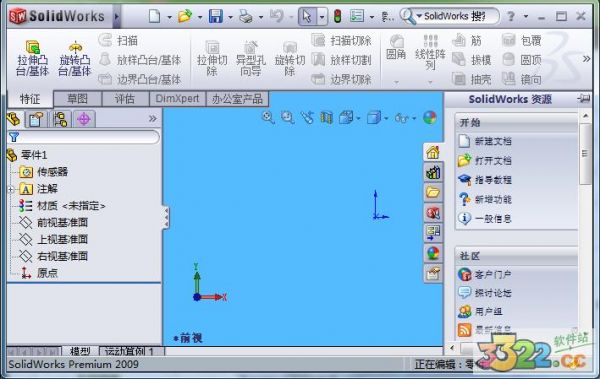Viewport: 600px width, 379px height.
Task: Open the Options list icon
Action: (357, 16)
